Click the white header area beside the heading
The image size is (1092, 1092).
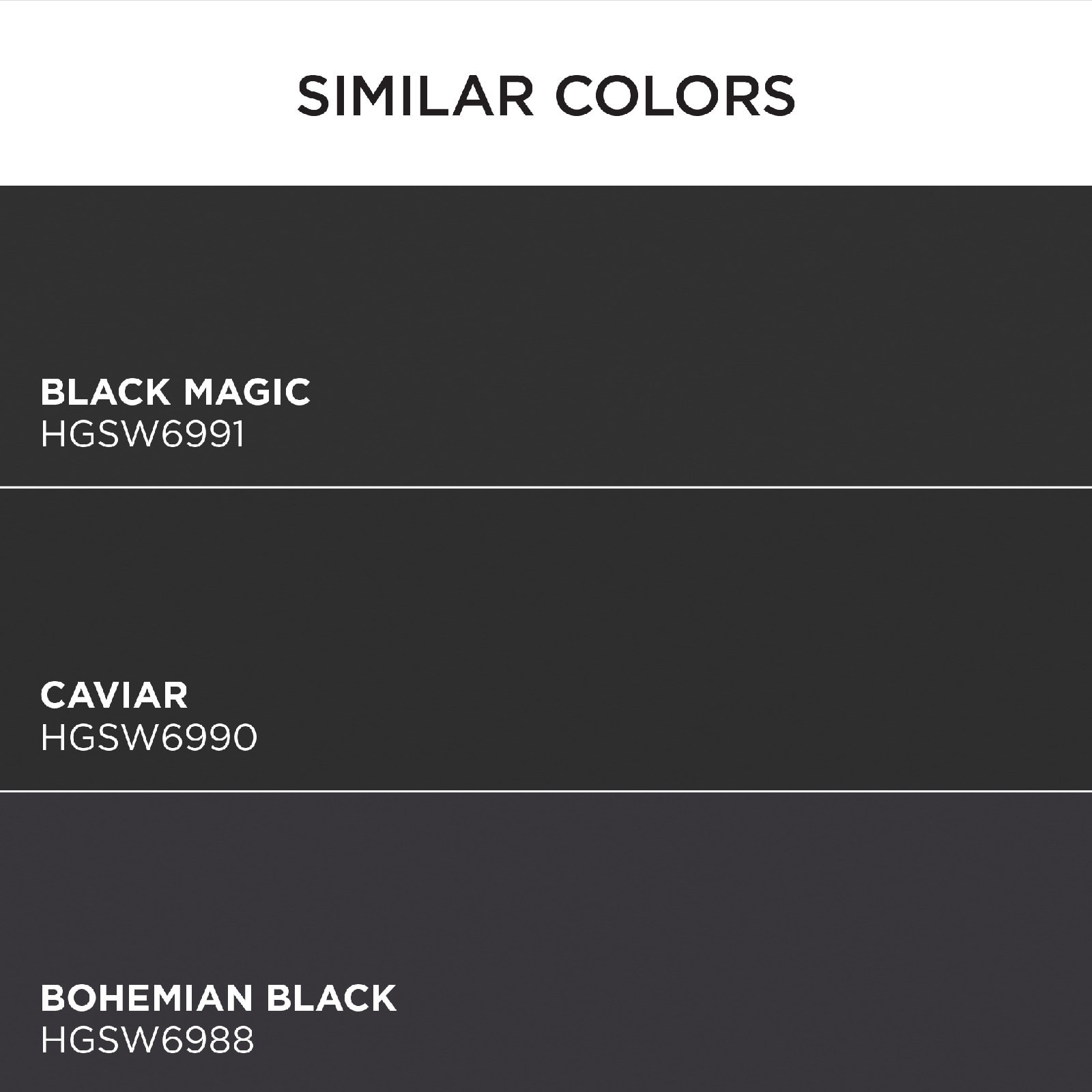point(942,96)
